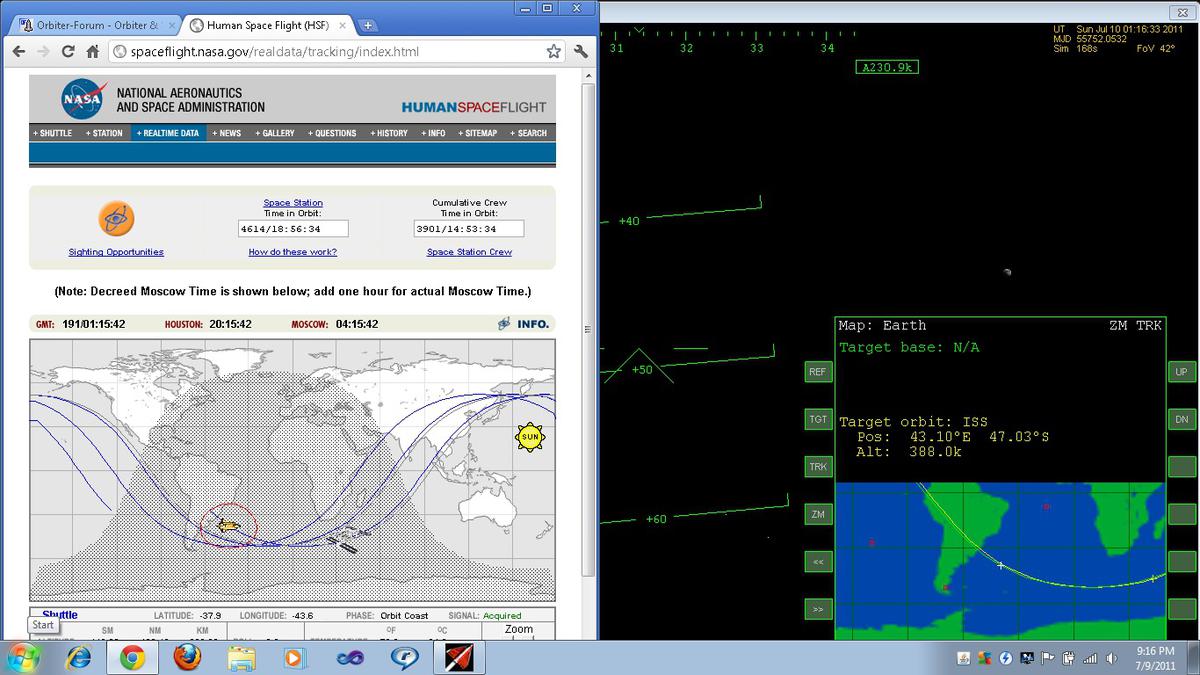
Task: Open the + REALTIME DATA menu item
Action: tap(168, 133)
